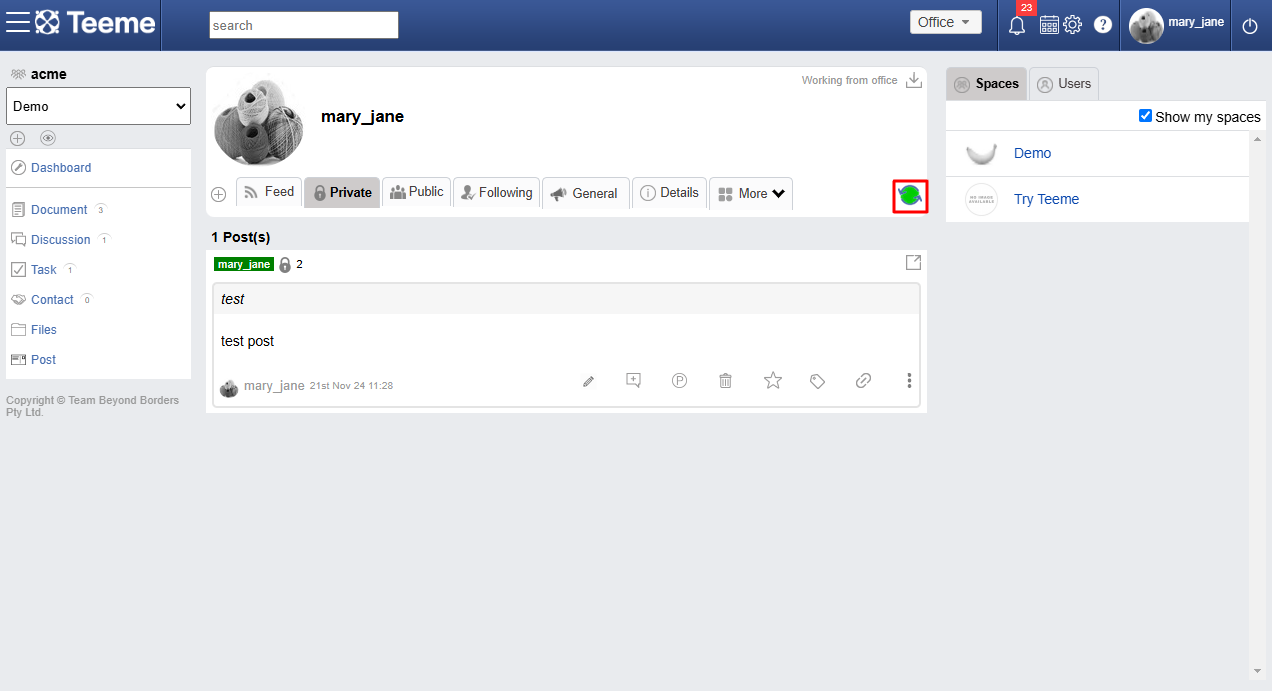This screenshot has height=691, width=1272.
Task: Open Post section in sidebar
Action: coord(43,360)
